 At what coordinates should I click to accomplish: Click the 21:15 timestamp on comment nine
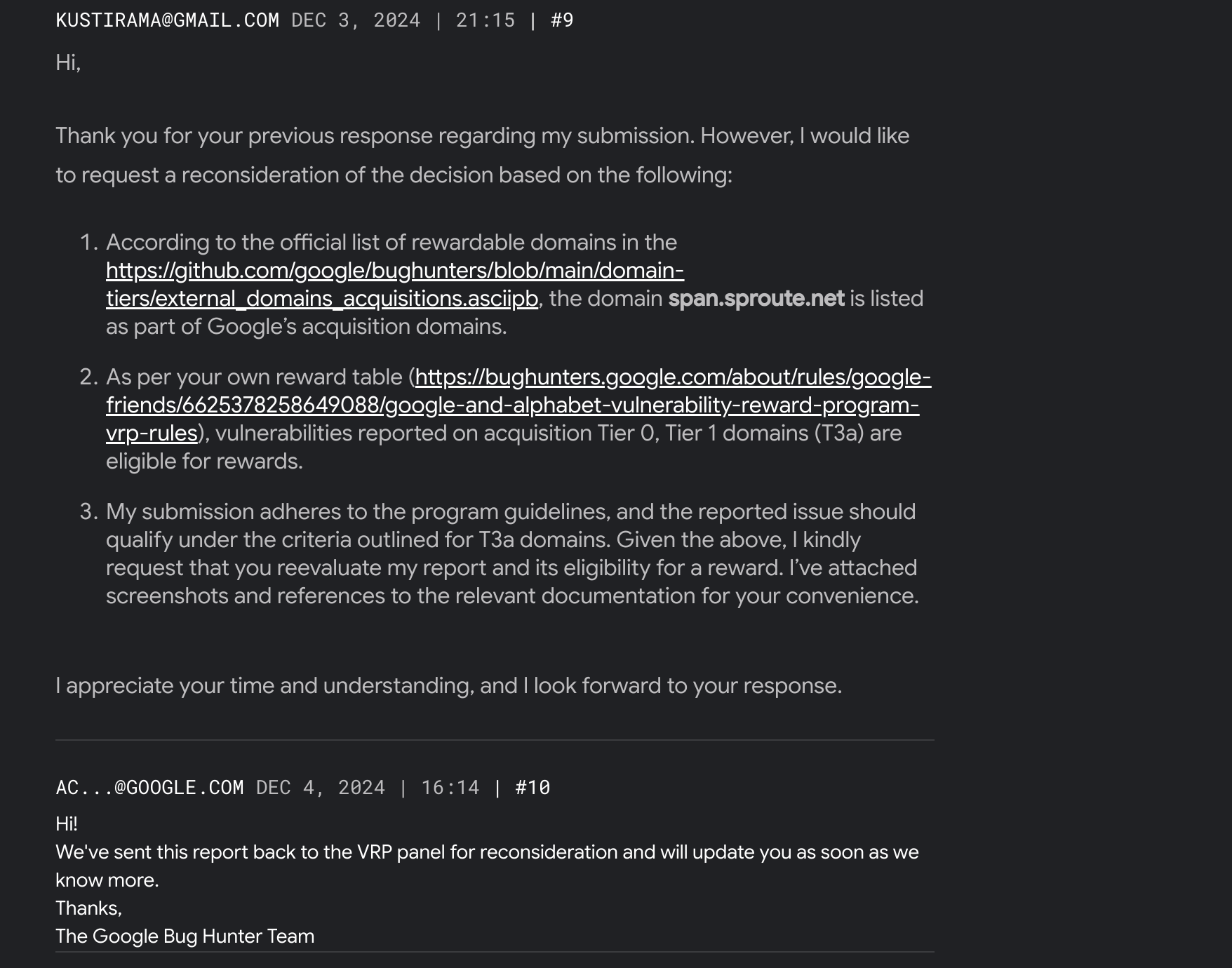pyautogui.click(x=486, y=20)
